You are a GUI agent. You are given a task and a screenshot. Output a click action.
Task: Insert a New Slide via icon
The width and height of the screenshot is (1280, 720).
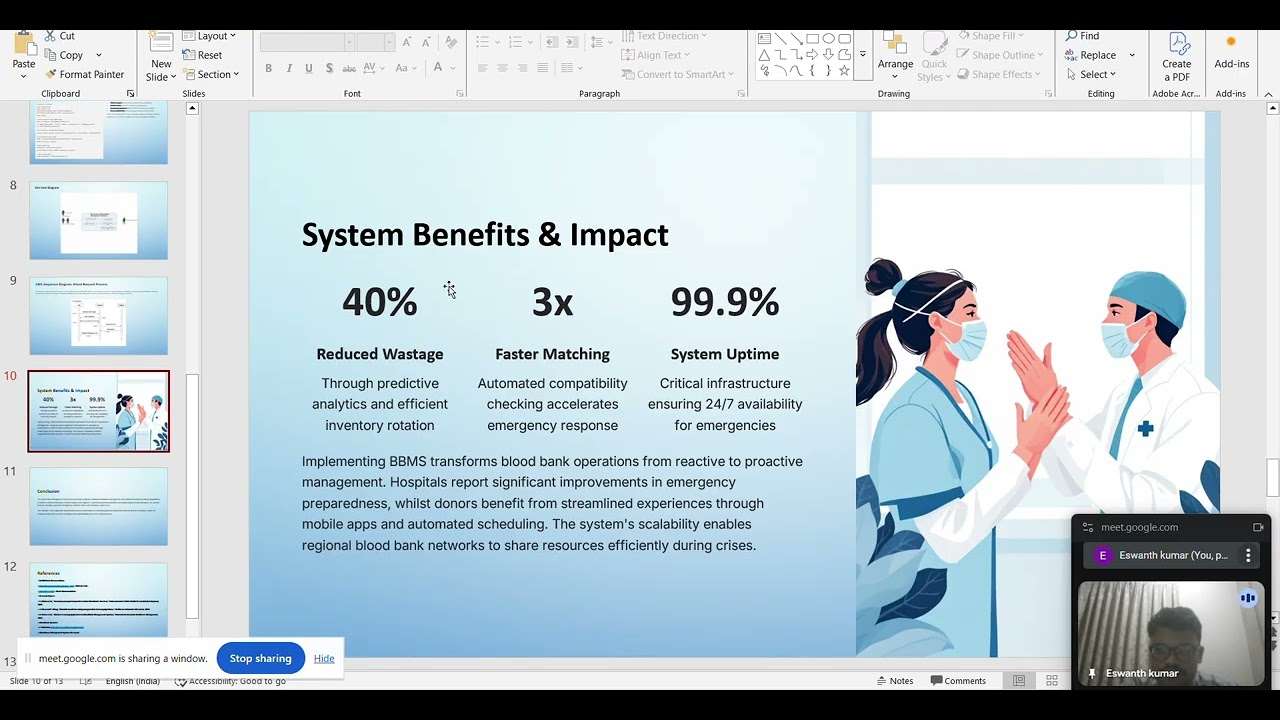point(161,43)
